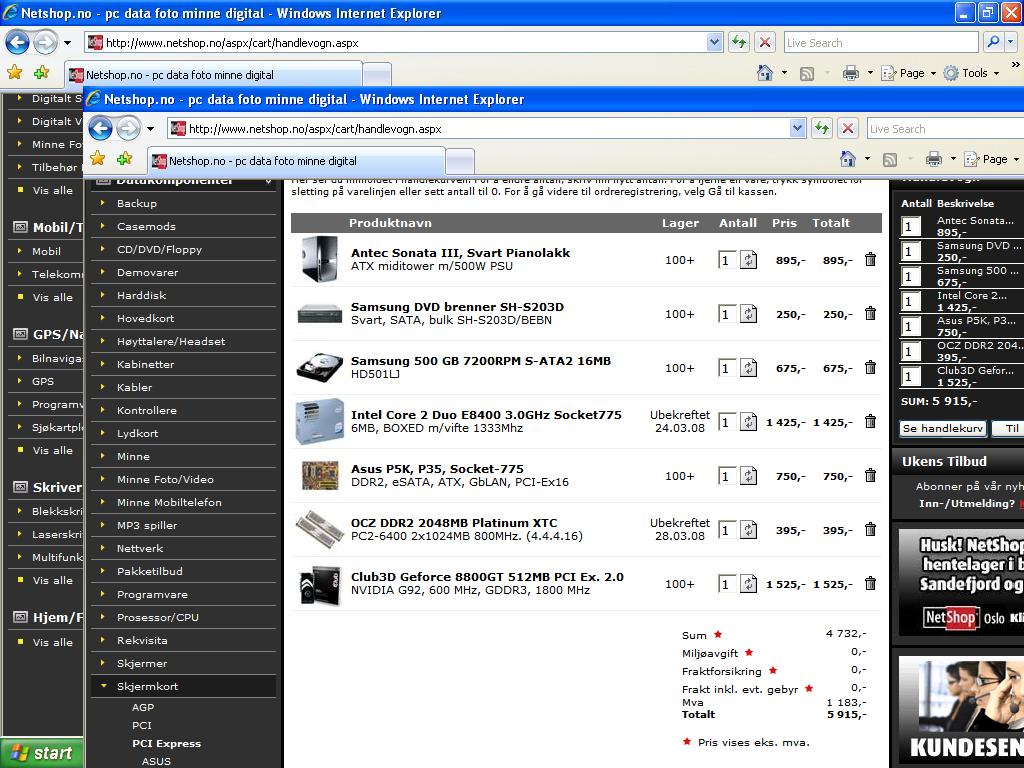Click NetShop hentelager banner

pyautogui.click(x=961, y=582)
